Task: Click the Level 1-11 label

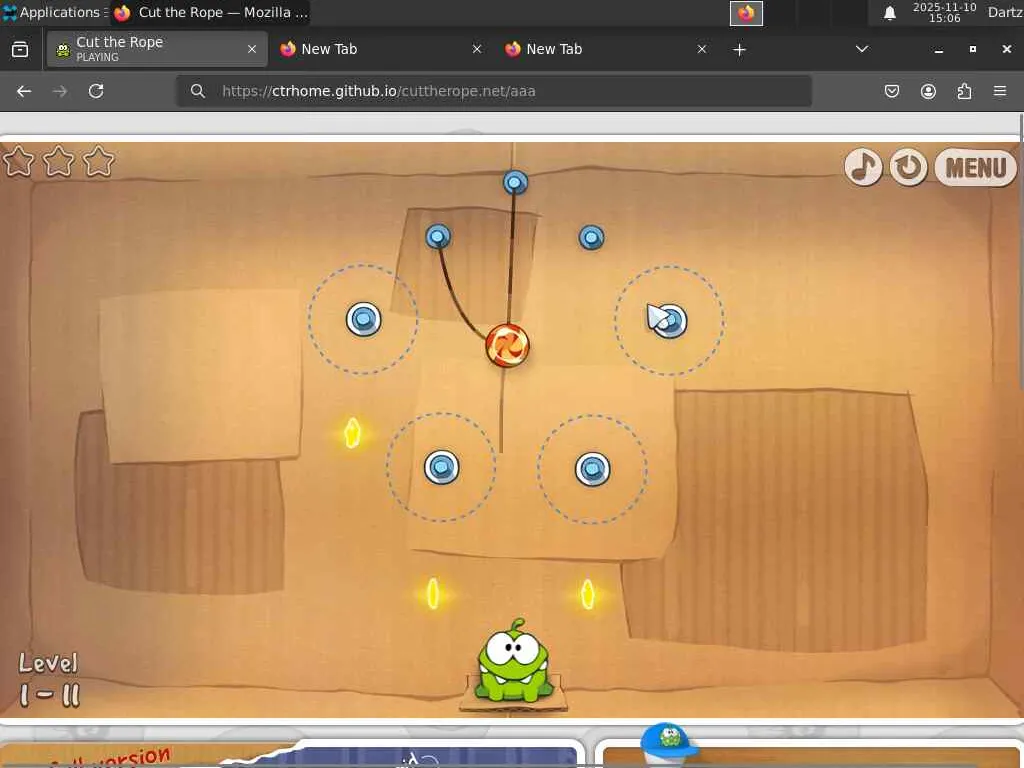Action: coord(49,679)
